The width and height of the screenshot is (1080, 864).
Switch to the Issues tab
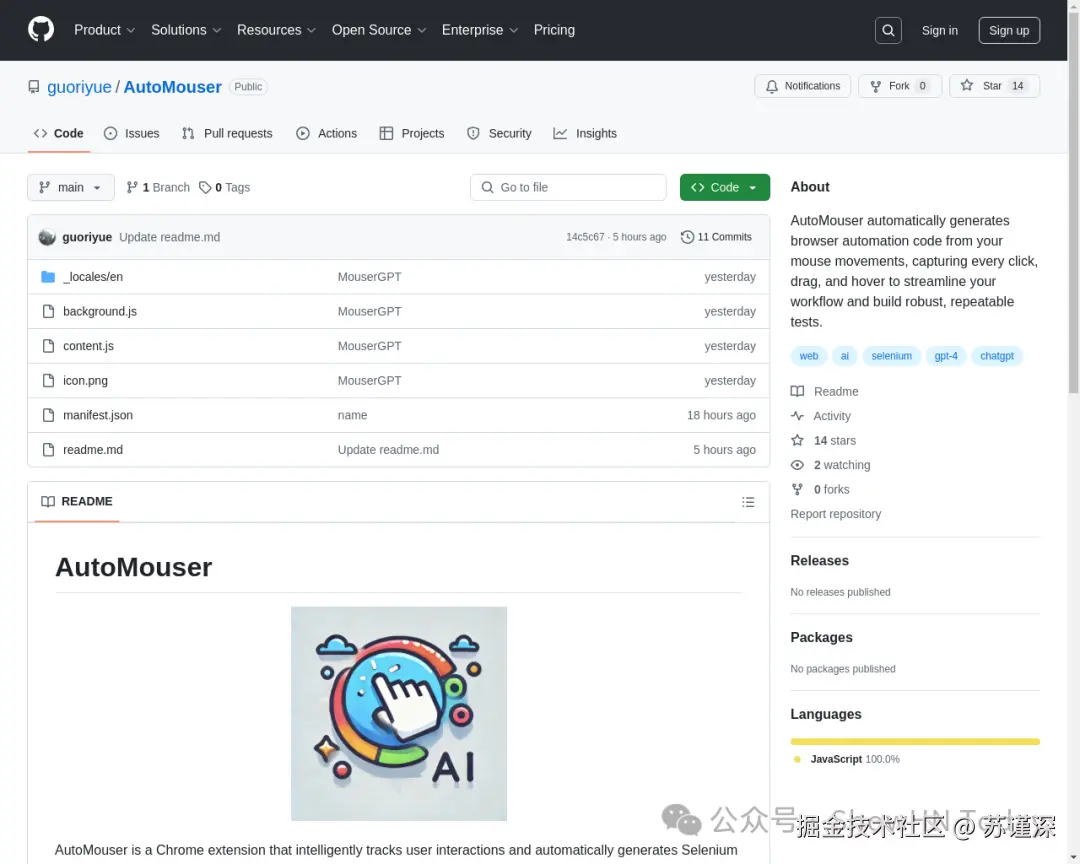[132, 134]
